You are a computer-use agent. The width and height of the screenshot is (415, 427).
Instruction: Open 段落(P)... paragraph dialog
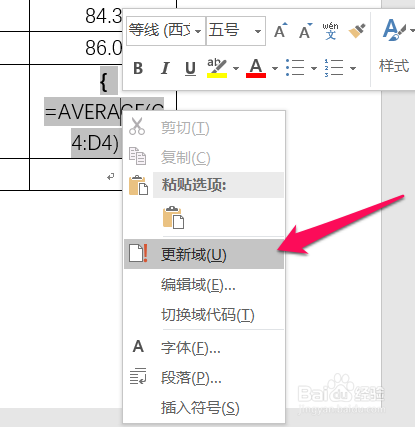click(204, 377)
